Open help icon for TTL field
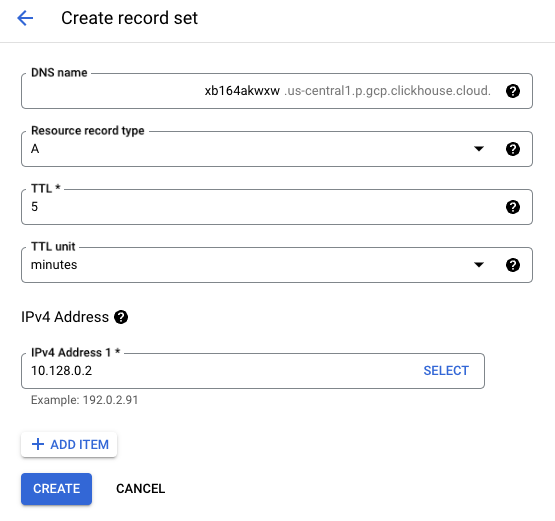The height and width of the screenshot is (521, 555). coord(513,207)
